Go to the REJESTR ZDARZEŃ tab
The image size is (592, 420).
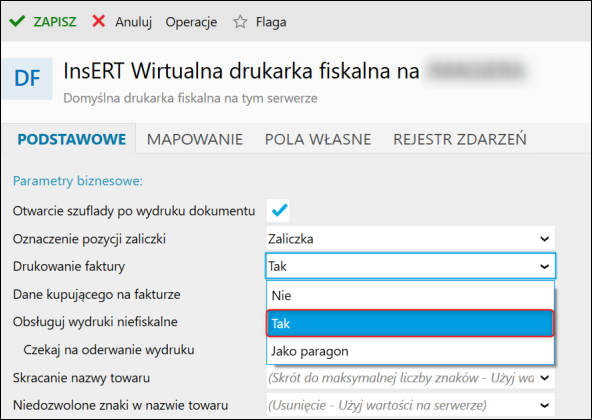tap(460, 139)
